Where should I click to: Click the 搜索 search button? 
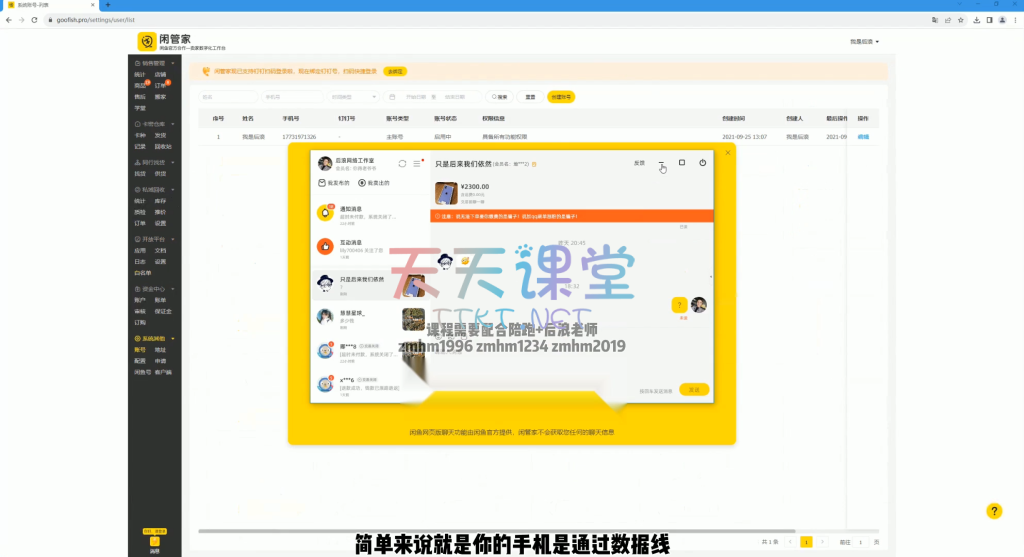coord(500,97)
